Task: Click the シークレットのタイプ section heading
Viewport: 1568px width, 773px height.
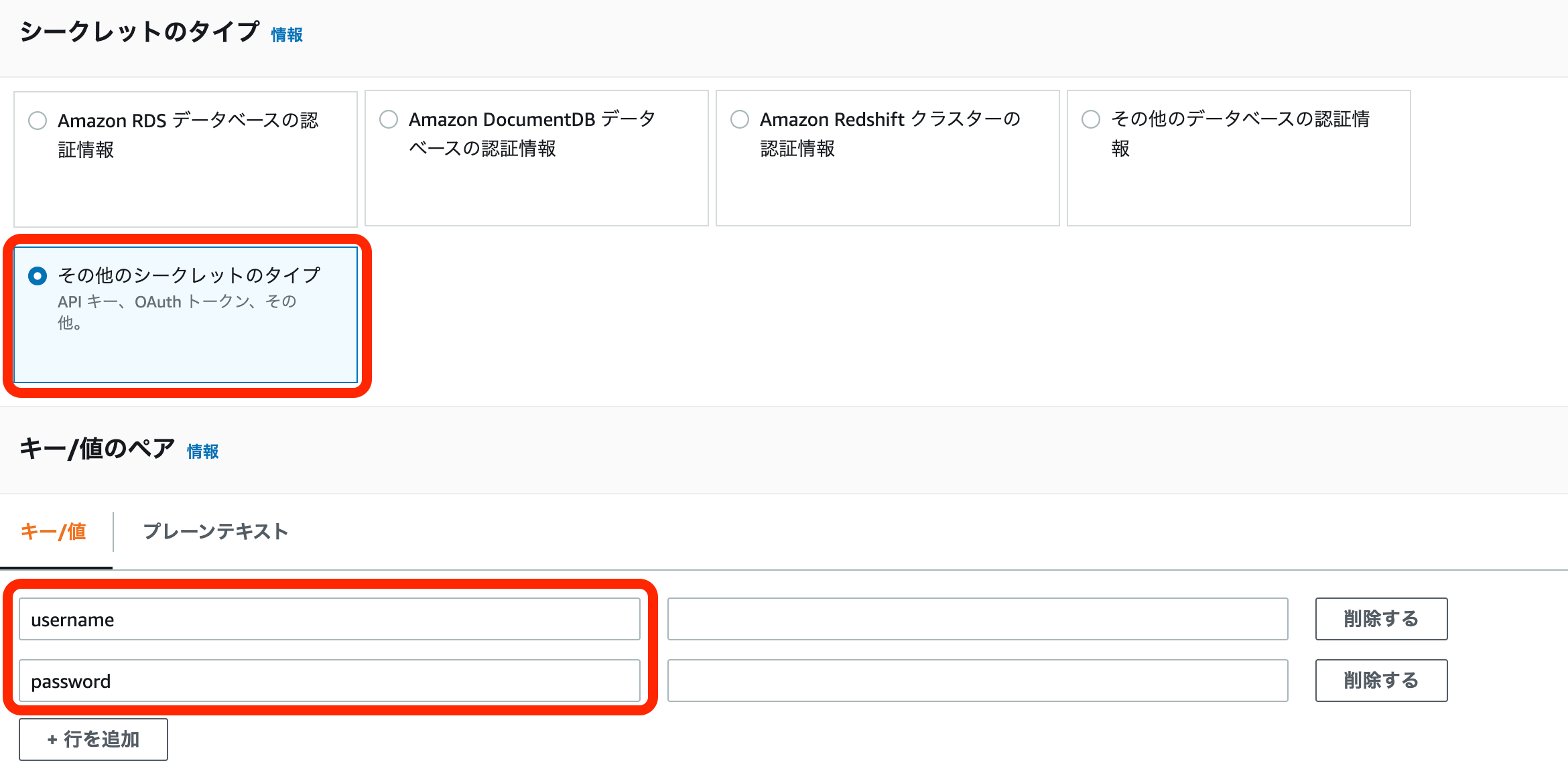Action: 139,32
